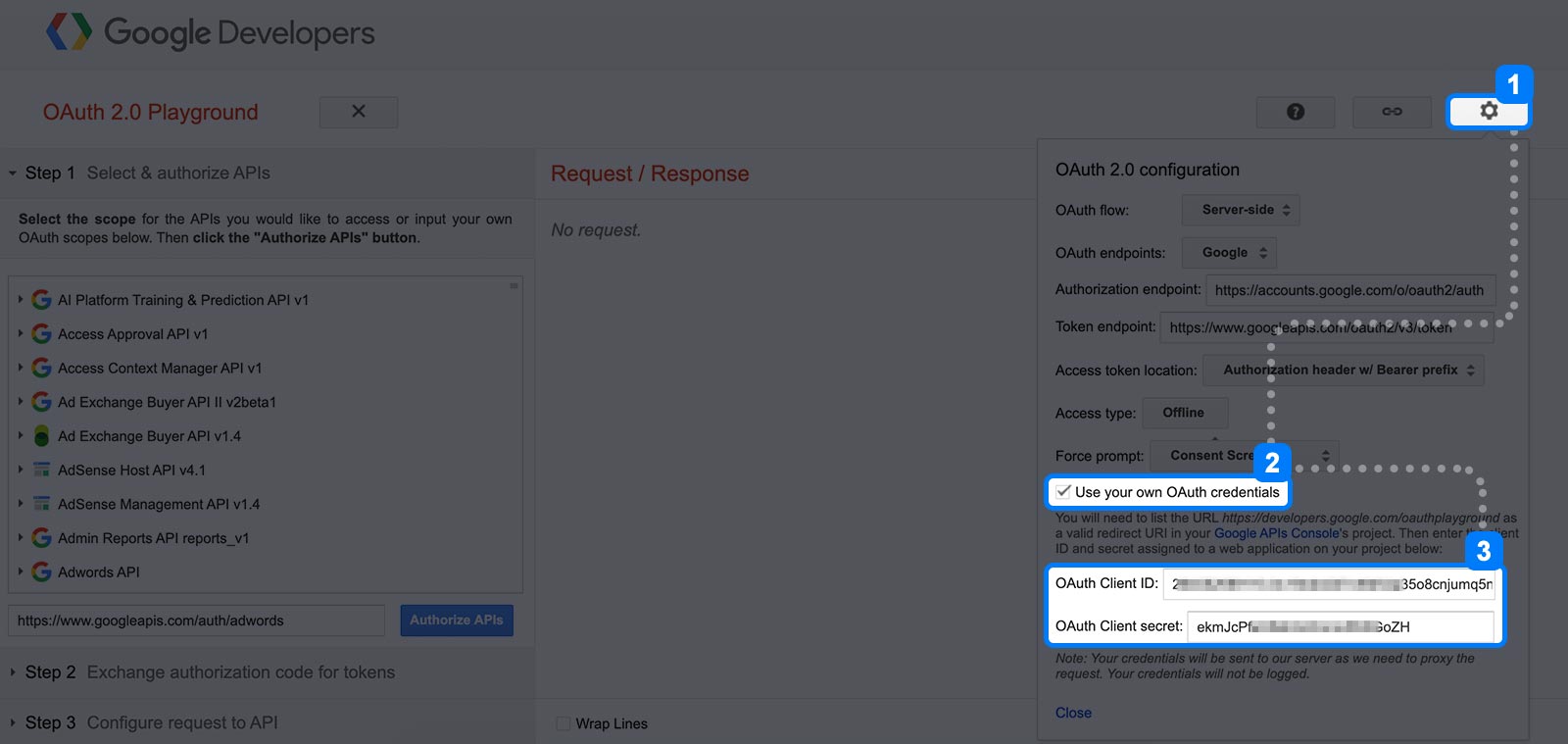Open the Google APIs Console link
The image size is (1568, 744).
click(1277, 533)
